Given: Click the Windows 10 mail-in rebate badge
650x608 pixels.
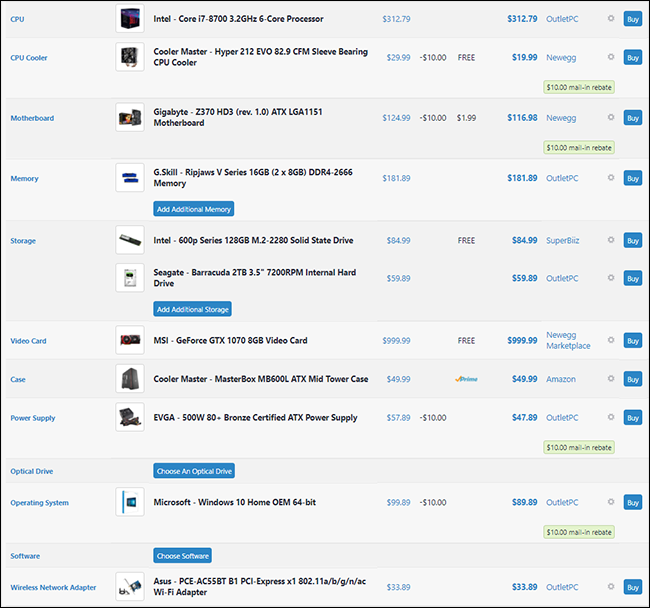Looking at the screenshot, I should click(x=579, y=532).
